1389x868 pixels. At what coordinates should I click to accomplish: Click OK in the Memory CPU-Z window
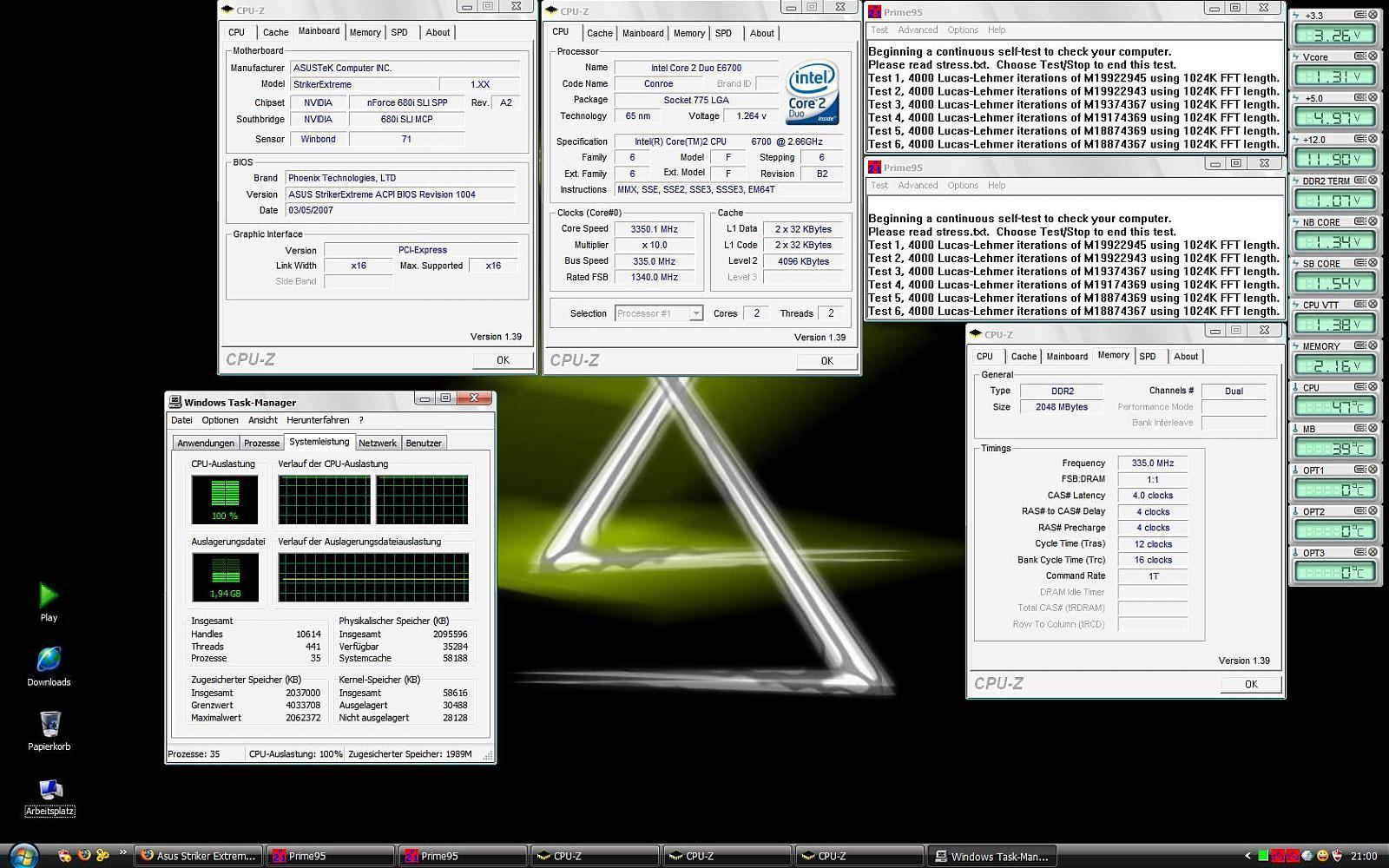click(x=1251, y=684)
